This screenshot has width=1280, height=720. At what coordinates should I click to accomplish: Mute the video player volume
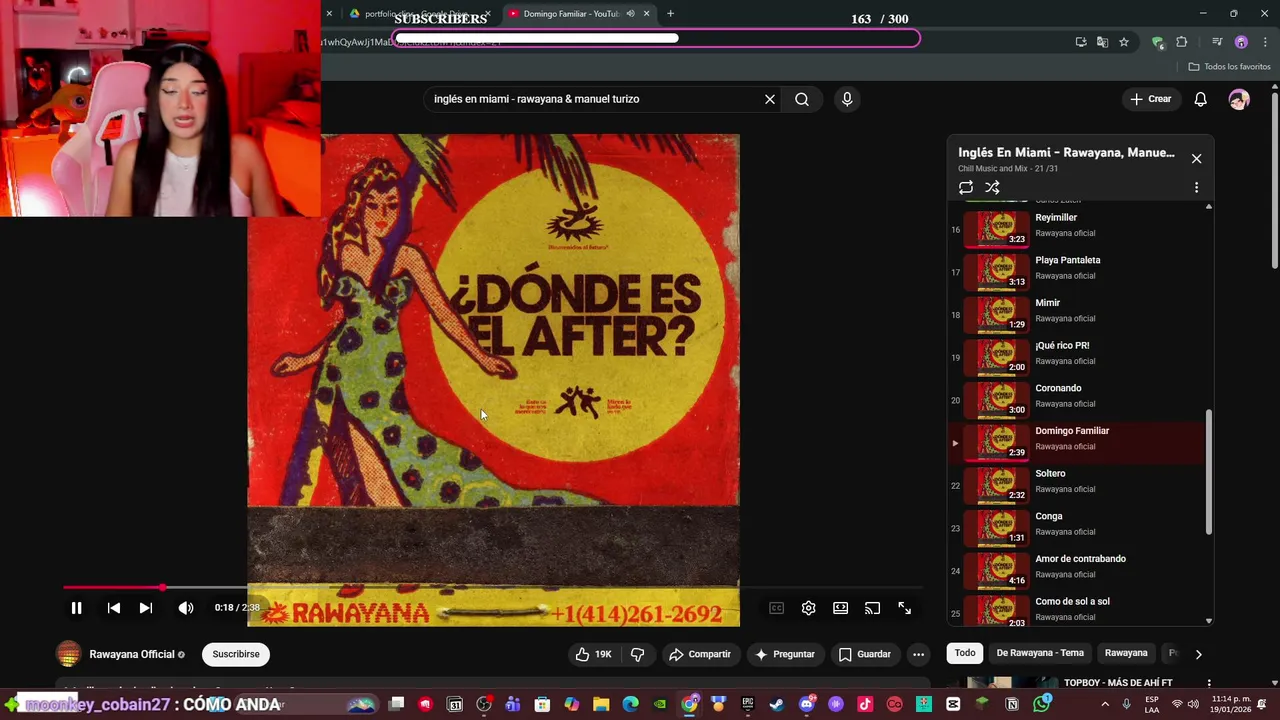[186, 608]
